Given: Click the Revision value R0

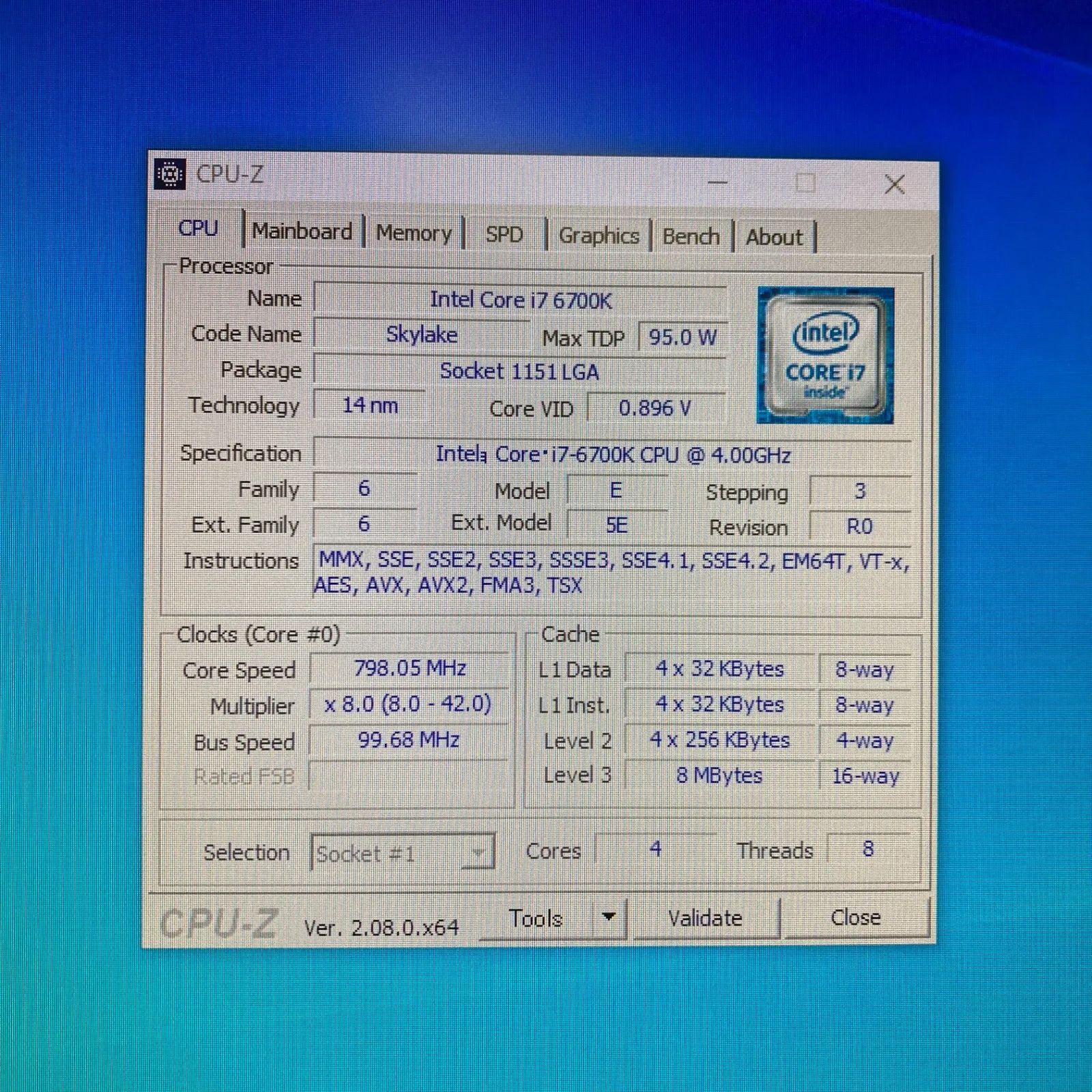Looking at the screenshot, I should tap(860, 527).
